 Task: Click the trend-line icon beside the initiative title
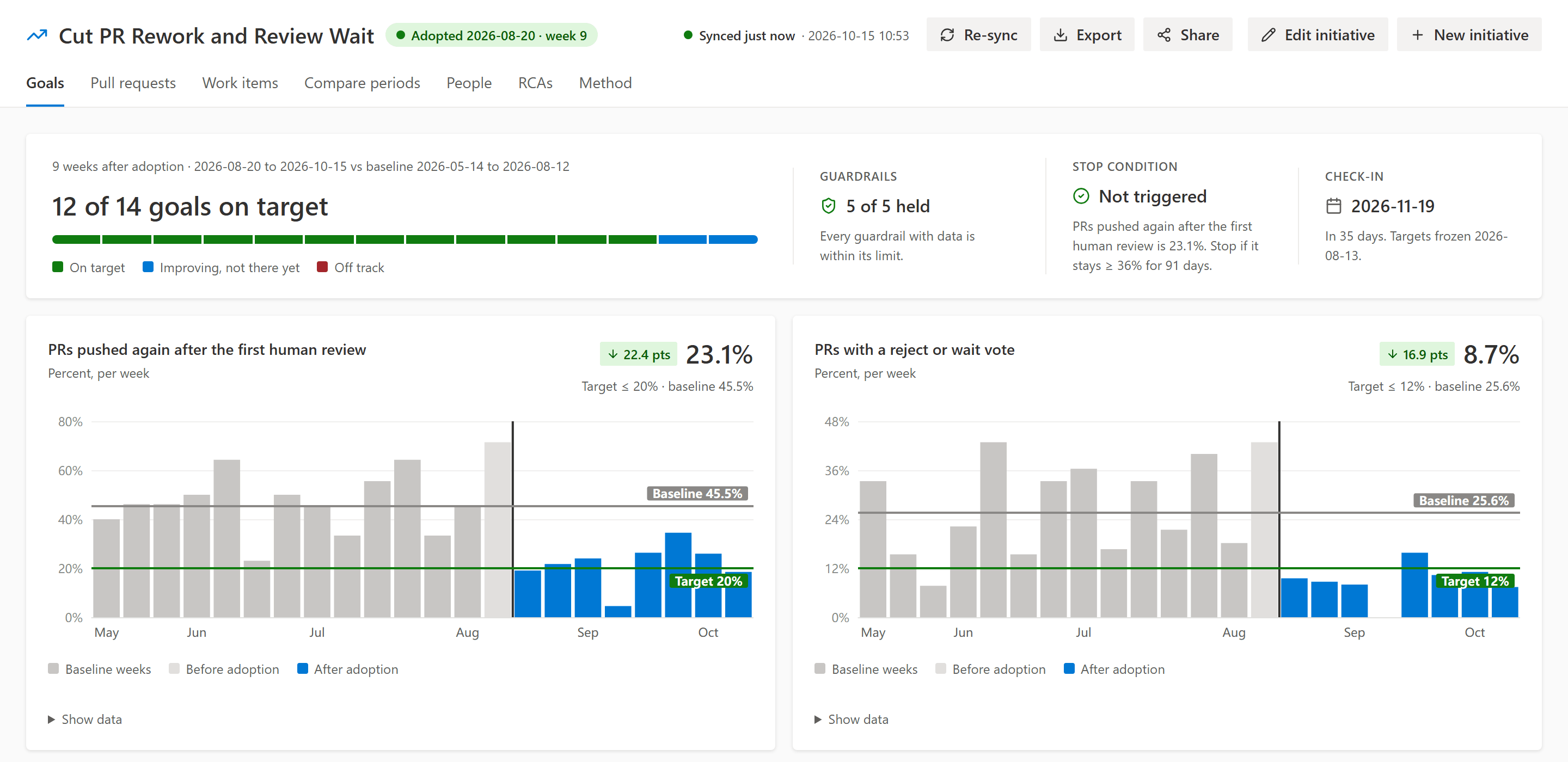coord(37,35)
